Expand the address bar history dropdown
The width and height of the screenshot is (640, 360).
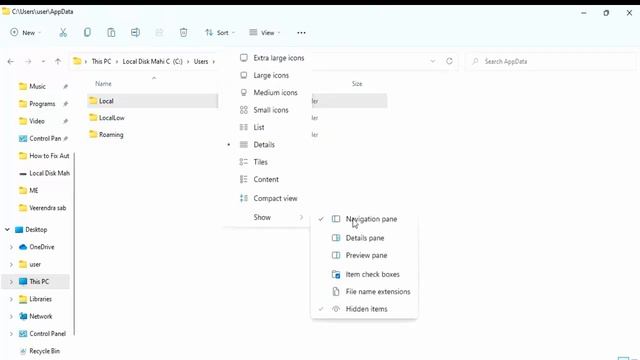click(x=433, y=61)
